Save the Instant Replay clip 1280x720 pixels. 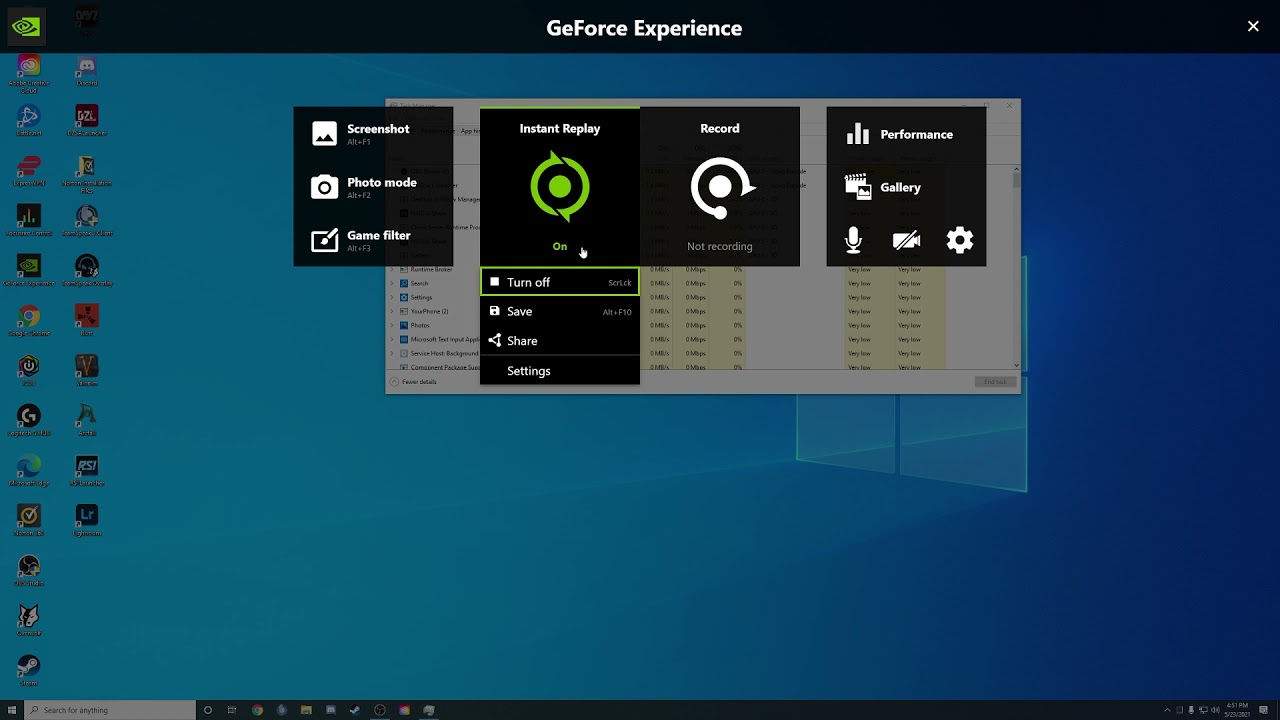click(560, 311)
